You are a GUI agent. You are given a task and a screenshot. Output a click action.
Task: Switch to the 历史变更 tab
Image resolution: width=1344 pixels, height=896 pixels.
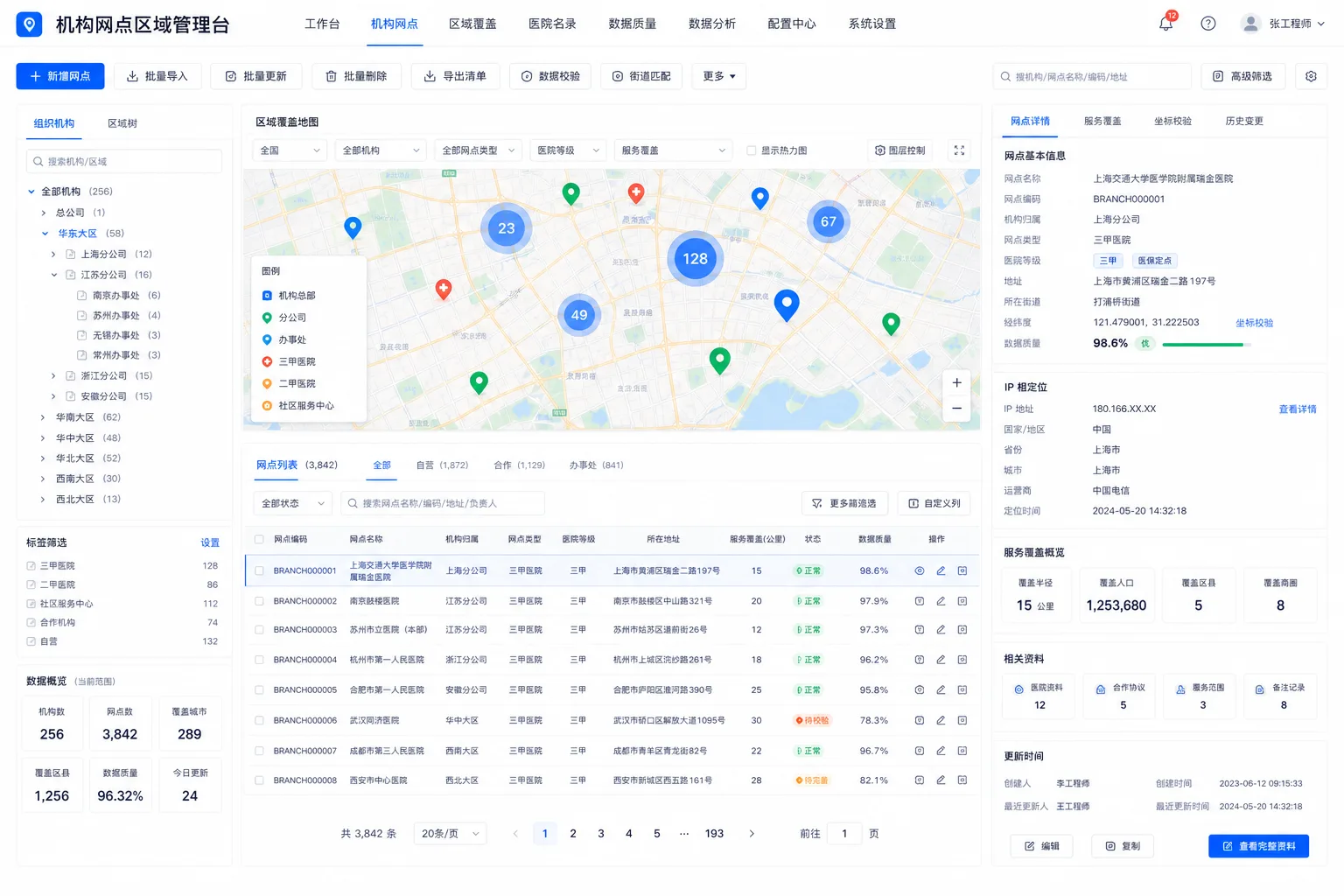(x=1244, y=121)
